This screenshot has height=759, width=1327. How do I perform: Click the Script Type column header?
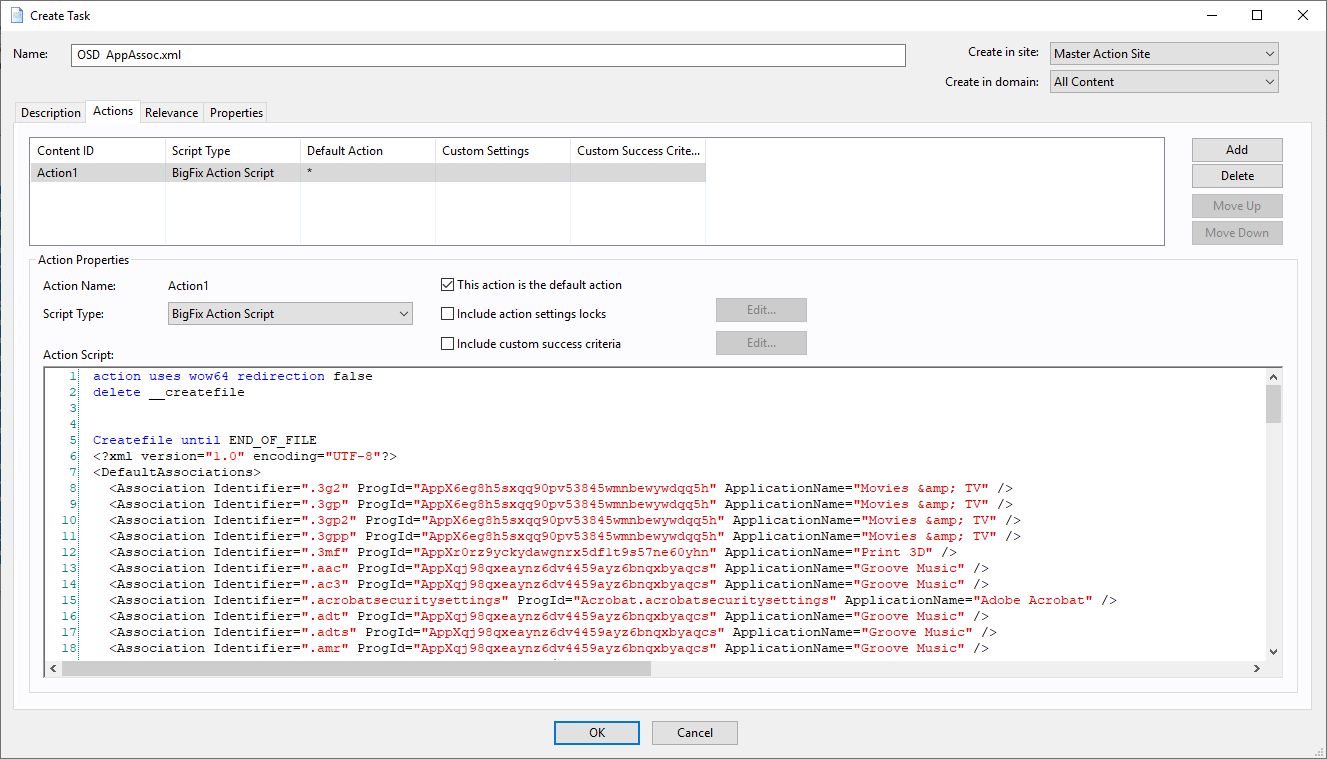233,151
